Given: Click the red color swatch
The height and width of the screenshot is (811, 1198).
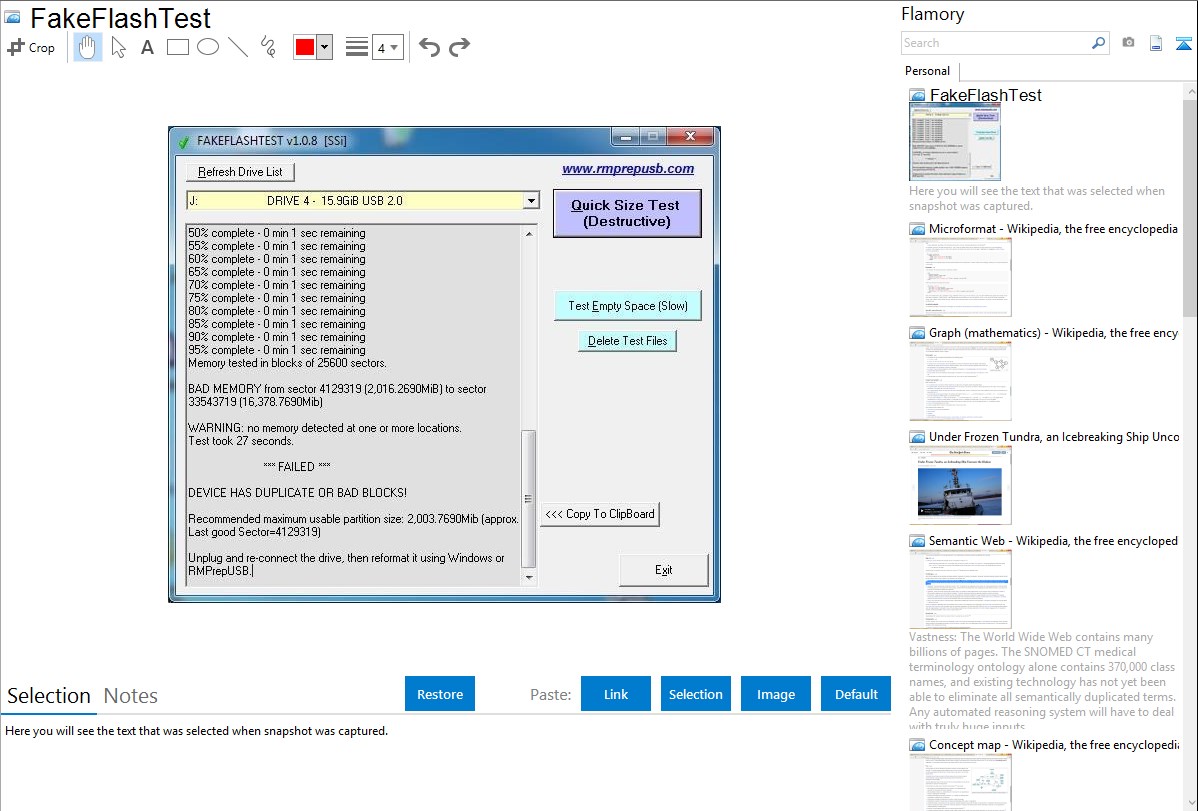Looking at the screenshot, I should pyautogui.click(x=305, y=47).
